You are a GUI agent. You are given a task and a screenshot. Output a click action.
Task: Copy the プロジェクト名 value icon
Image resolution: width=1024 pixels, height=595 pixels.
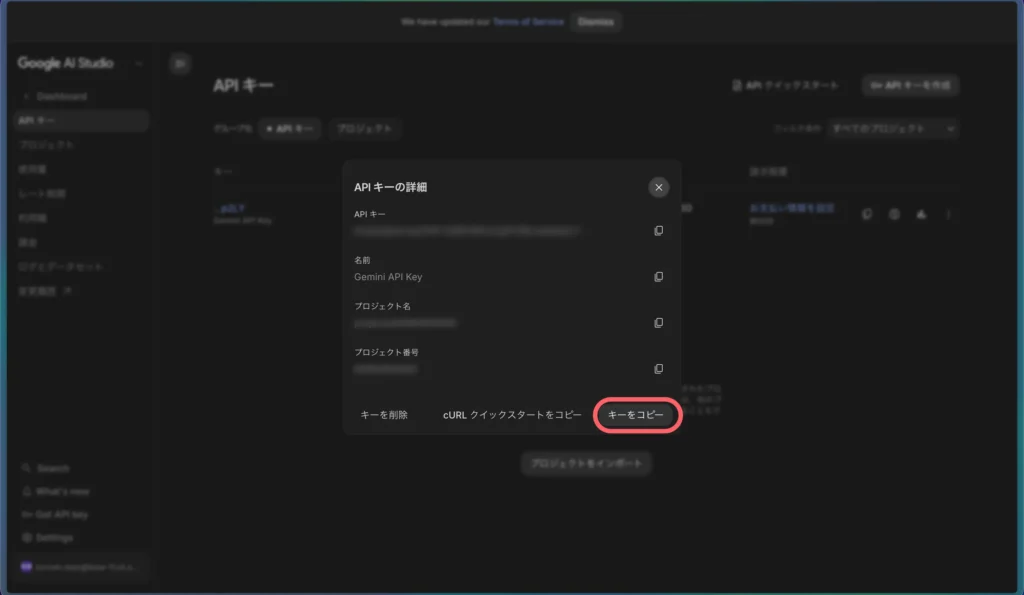point(658,323)
